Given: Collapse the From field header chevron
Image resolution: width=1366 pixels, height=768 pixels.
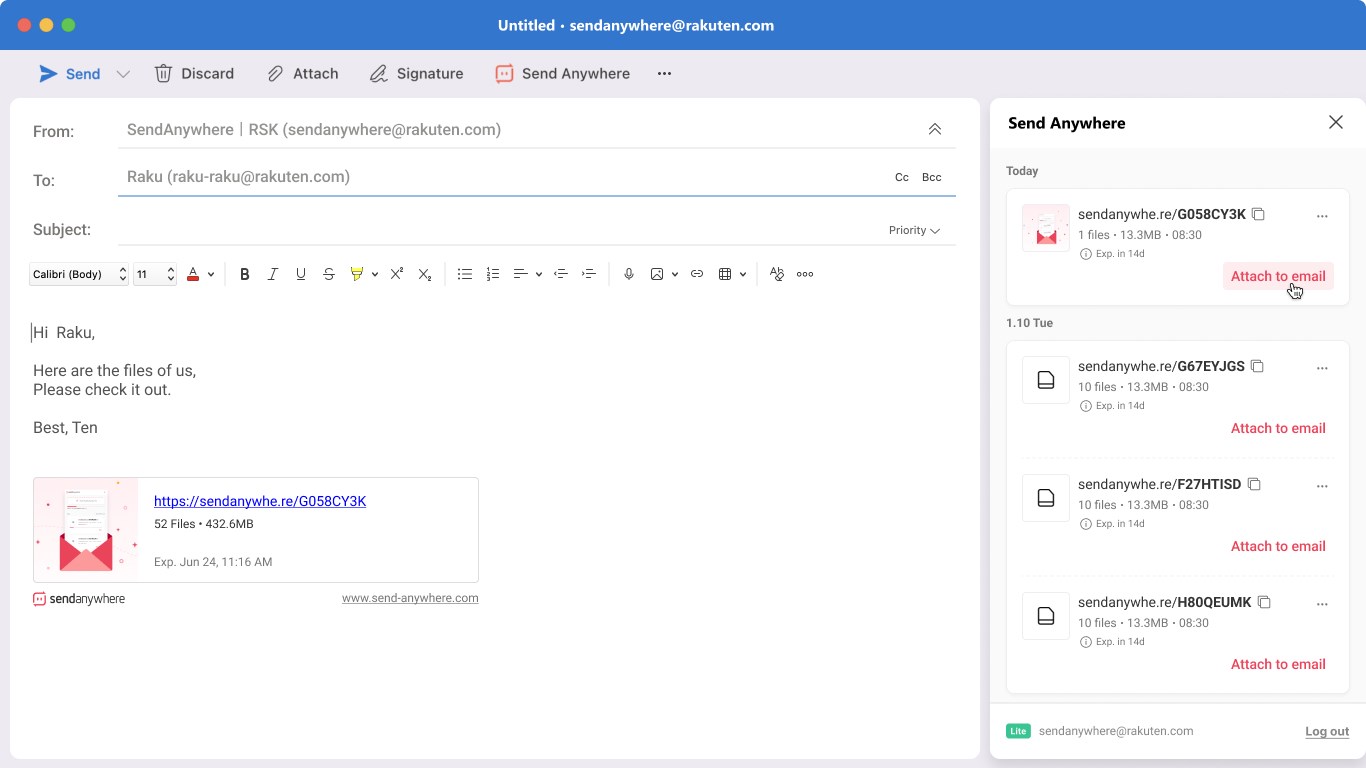Looking at the screenshot, I should (935, 129).
